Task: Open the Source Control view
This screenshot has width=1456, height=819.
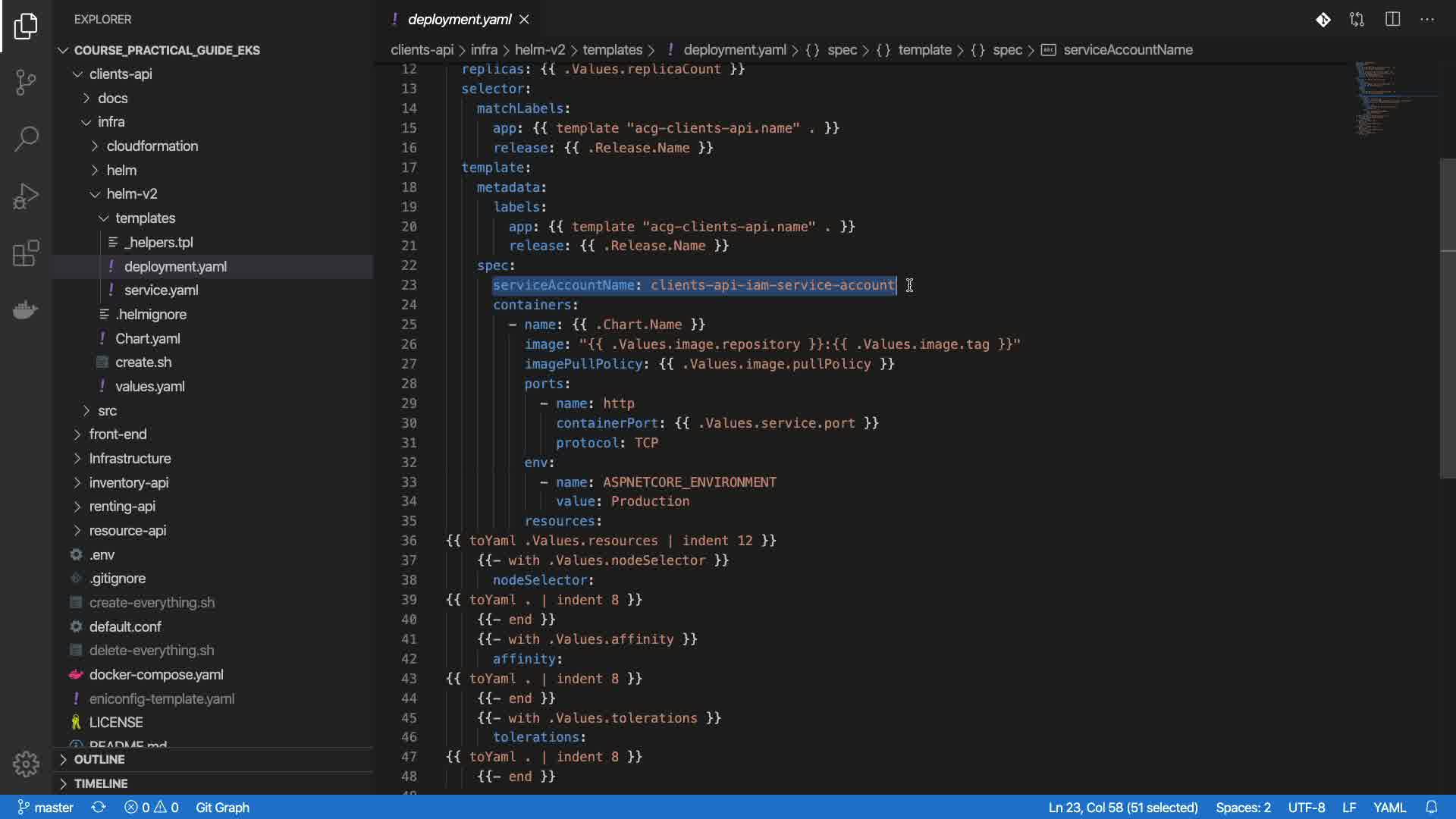Action: point(26,82)
